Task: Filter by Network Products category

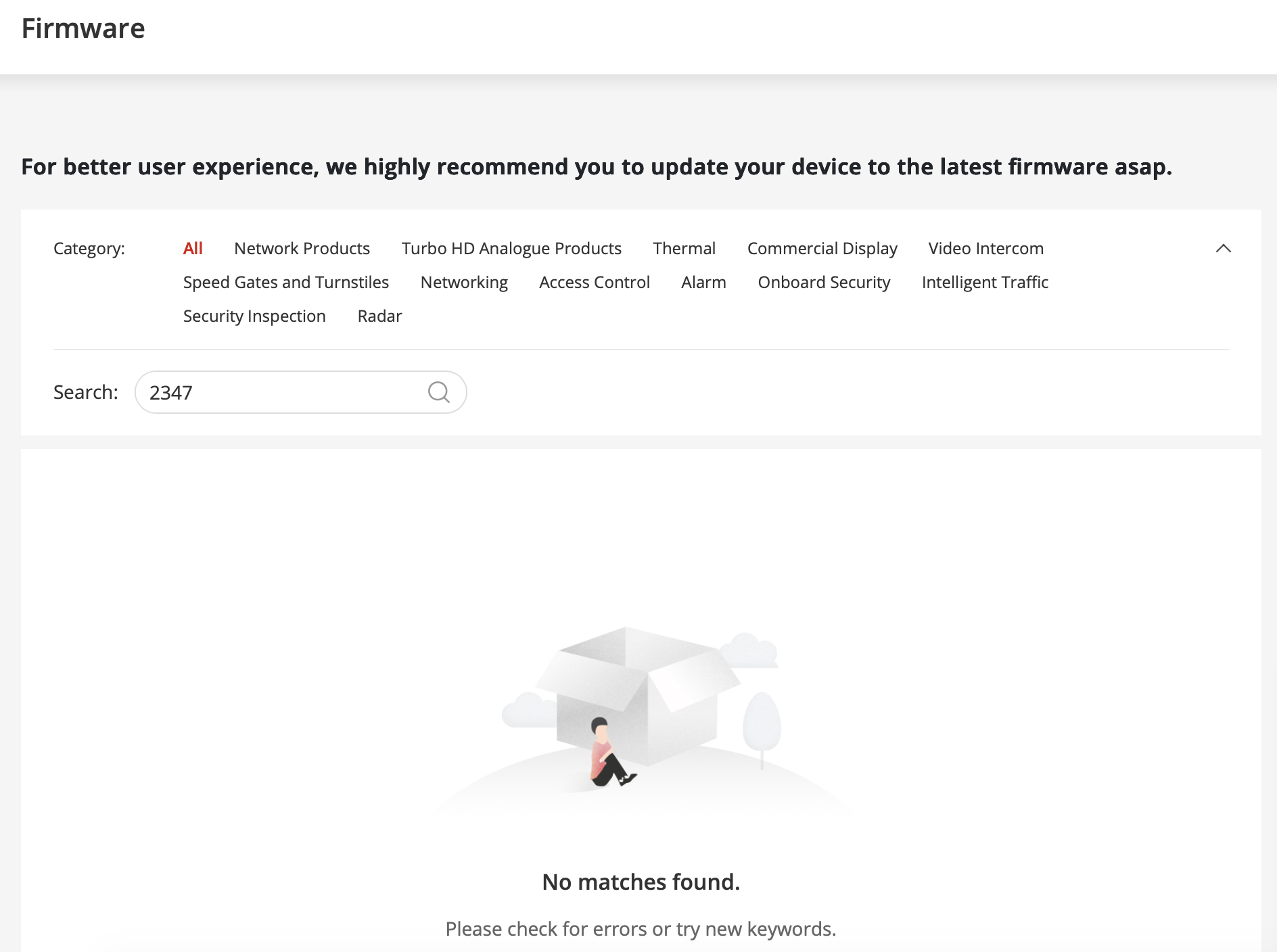Action: [x=302, y=248]
